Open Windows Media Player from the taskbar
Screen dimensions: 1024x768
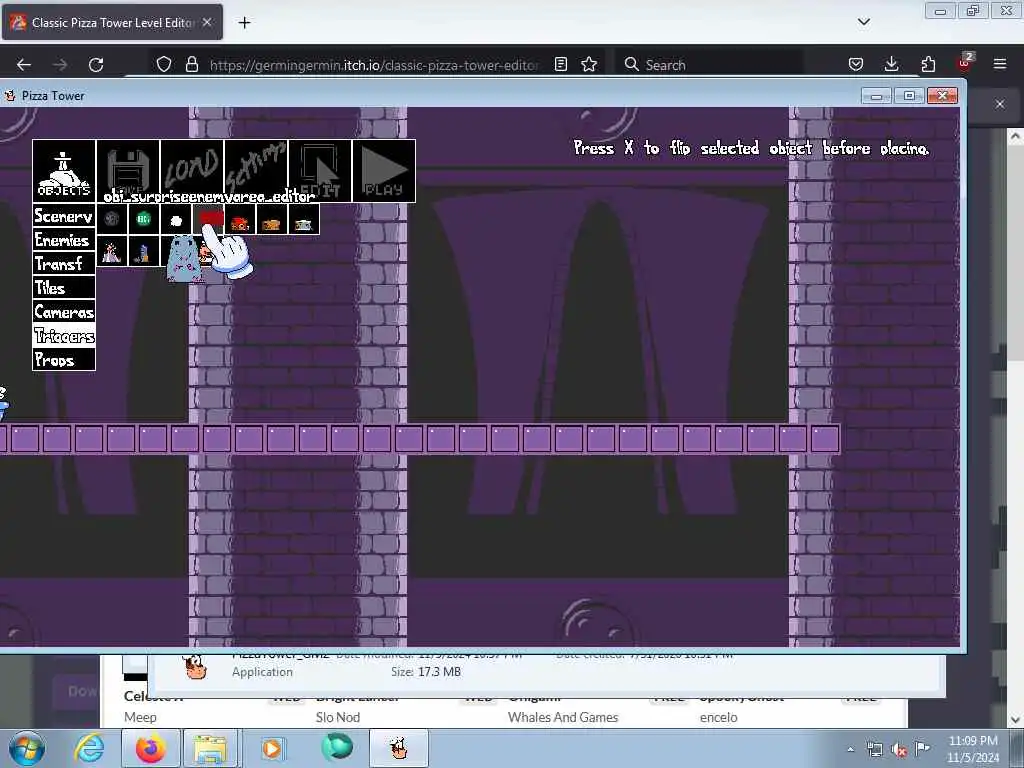point(272,748)
